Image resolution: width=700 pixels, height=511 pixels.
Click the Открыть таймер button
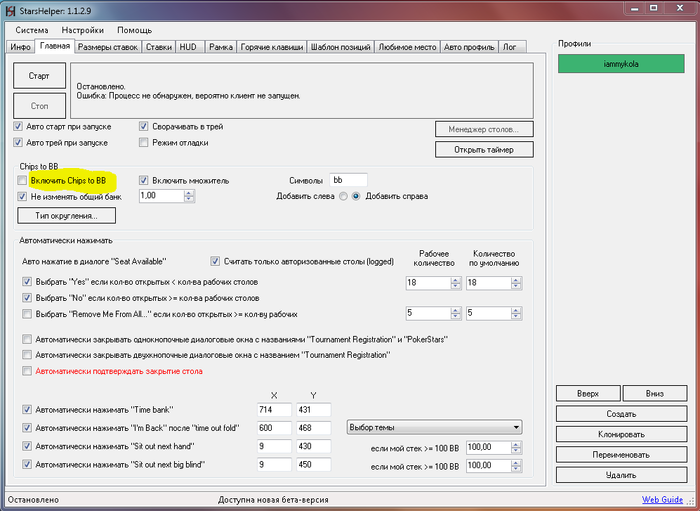484,150
